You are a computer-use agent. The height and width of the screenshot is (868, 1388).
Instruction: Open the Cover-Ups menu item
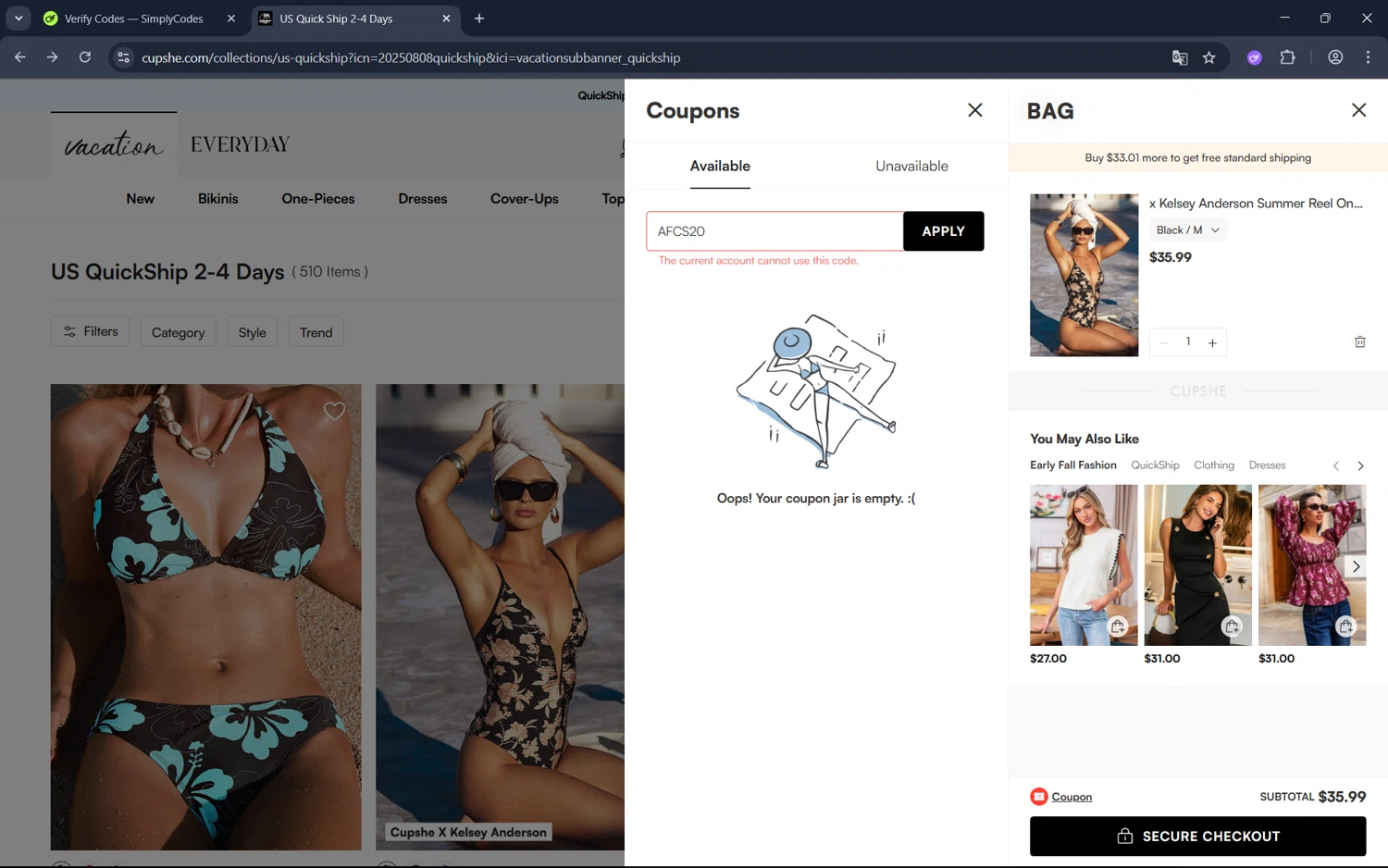click(x=525, y=199)
